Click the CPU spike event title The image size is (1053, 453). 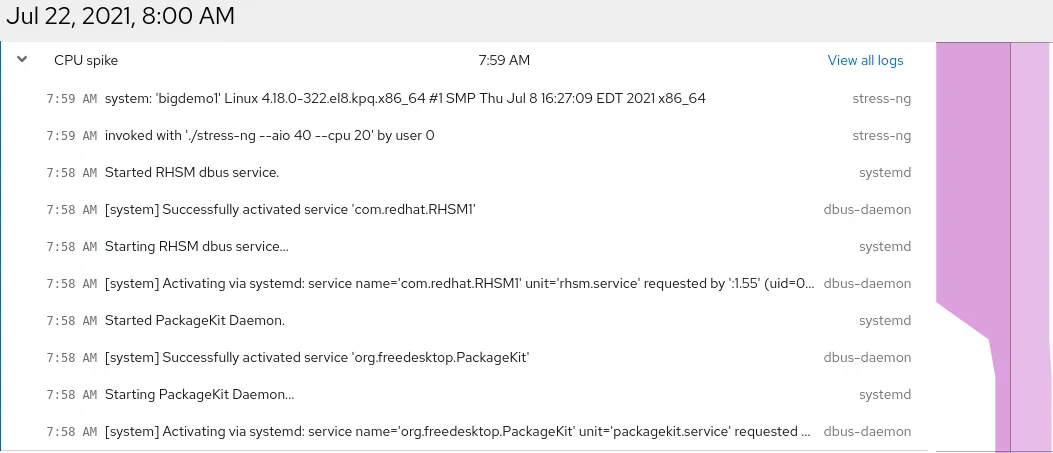pyautogui.click(x=86, y=60)
